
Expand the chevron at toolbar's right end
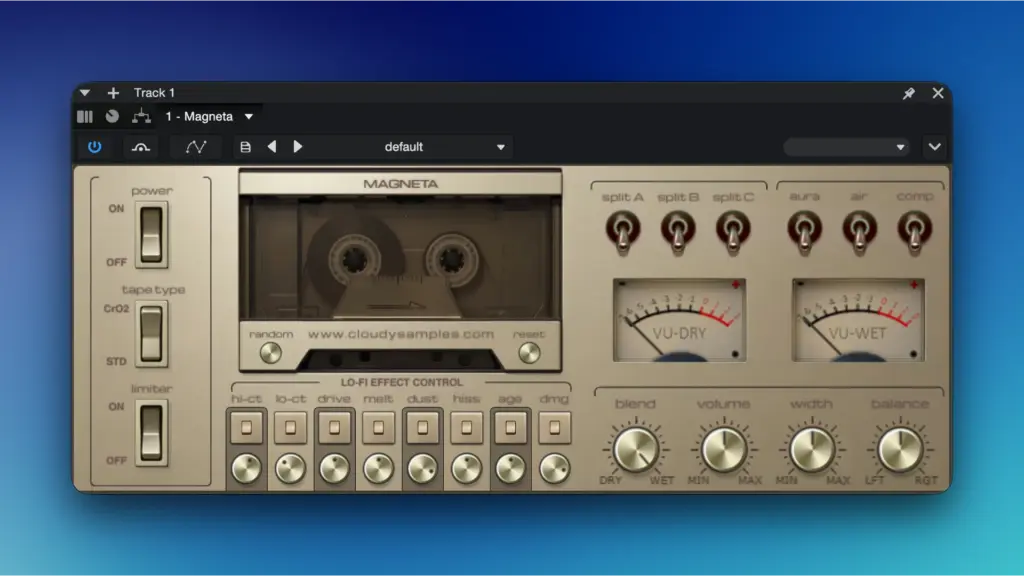[935, 147]
